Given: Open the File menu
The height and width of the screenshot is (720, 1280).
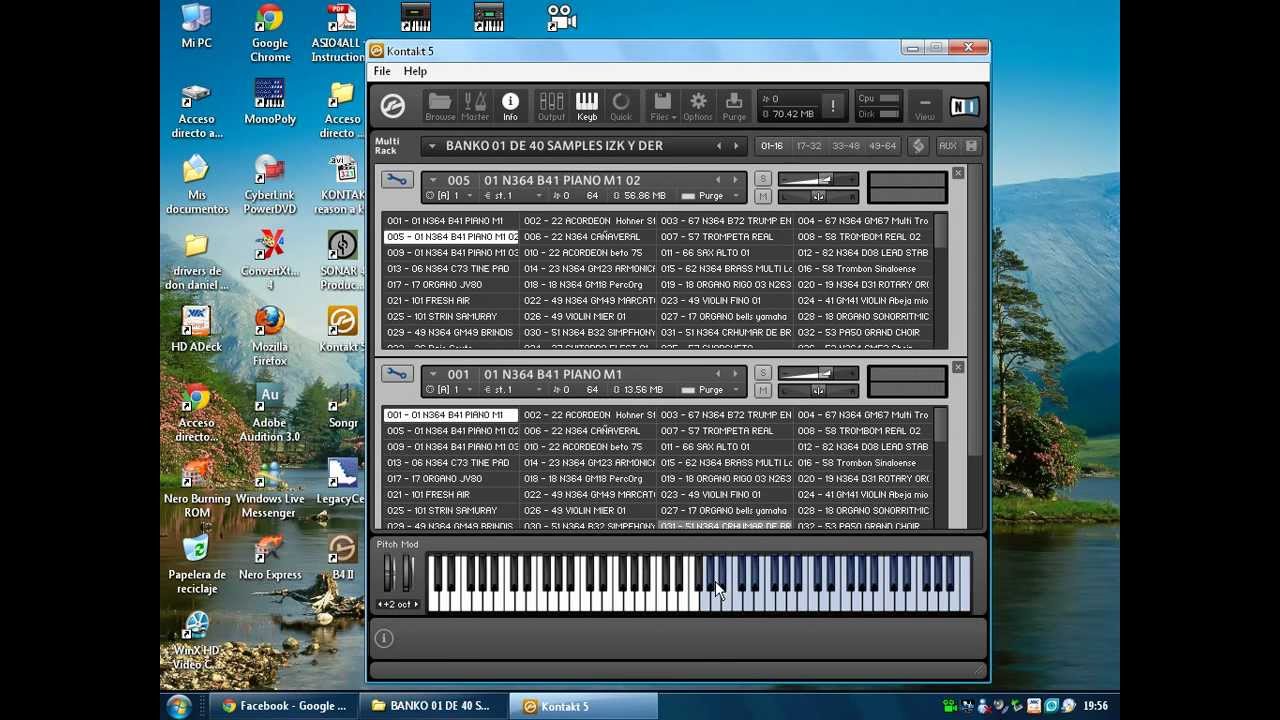Looking at the screenshot, I should 382,71.
